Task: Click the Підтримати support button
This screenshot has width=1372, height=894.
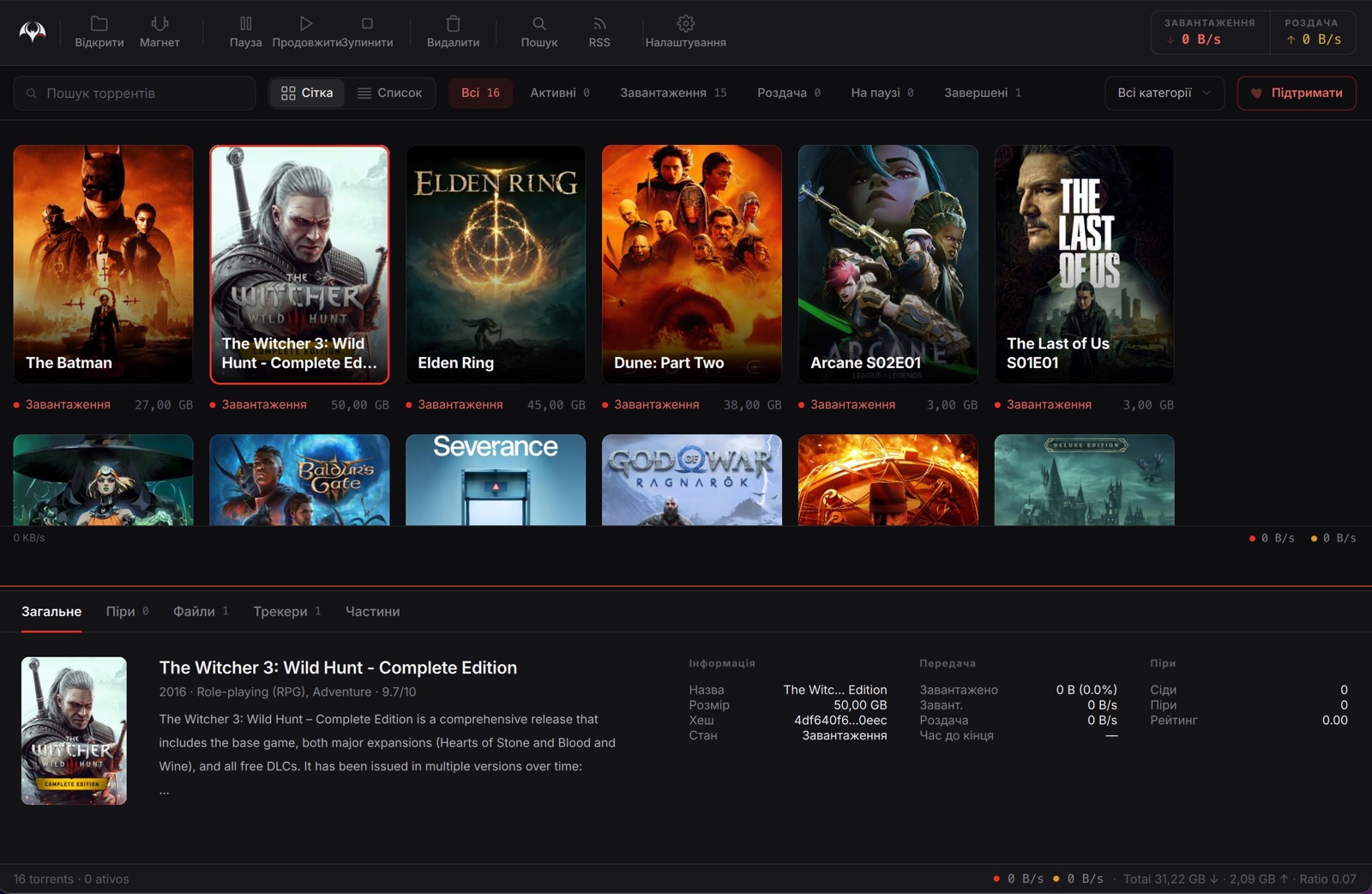Action: [x=1297, y=93]
